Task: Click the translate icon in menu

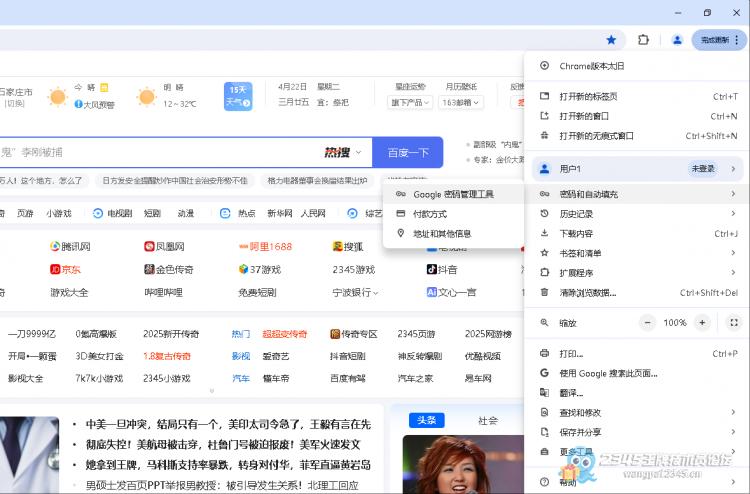Action: tap(544, 393)
